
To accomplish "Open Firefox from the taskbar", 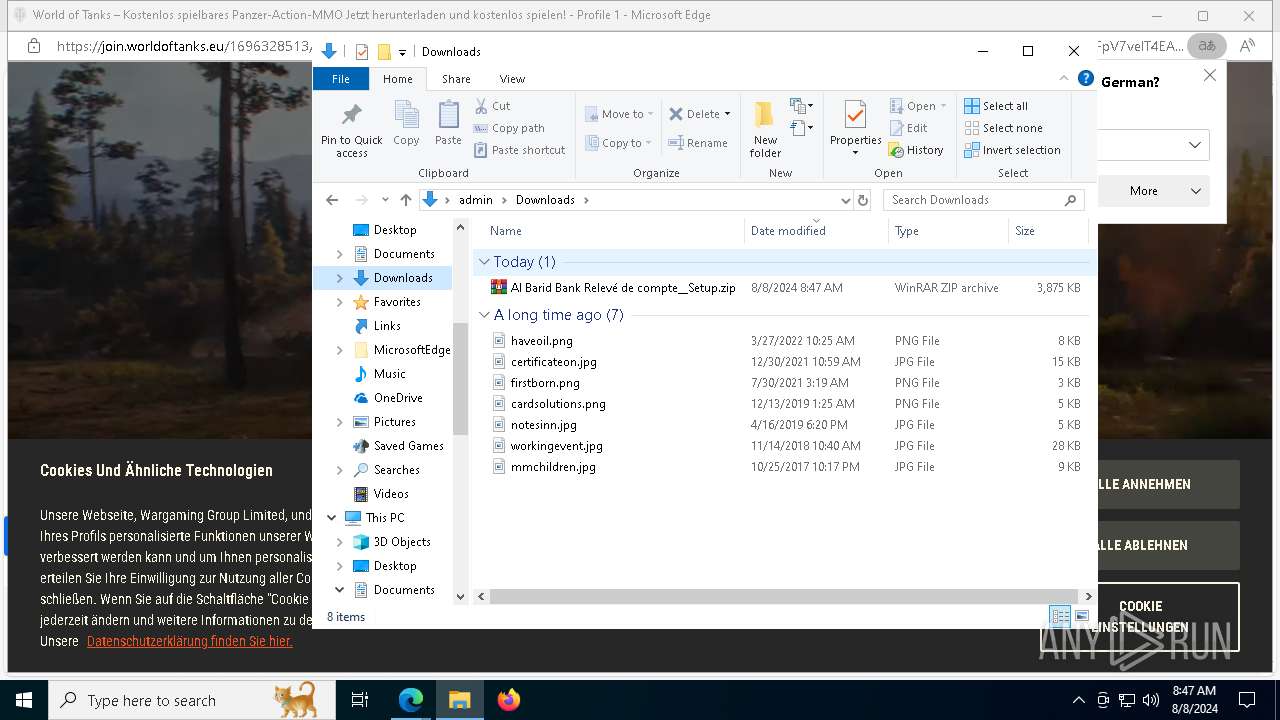I will point(508,700).
